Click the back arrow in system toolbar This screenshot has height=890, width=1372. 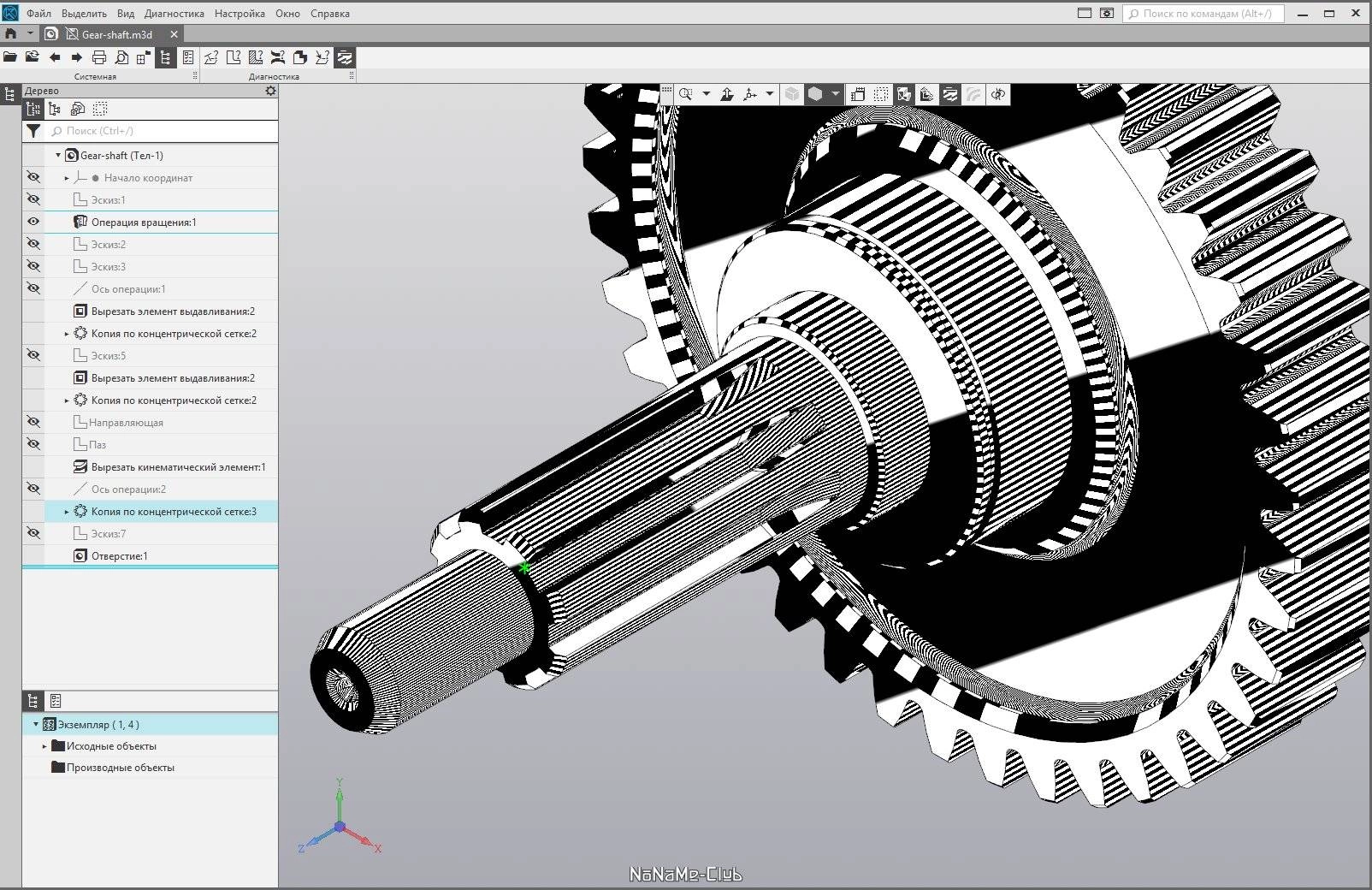pos(55,57)
